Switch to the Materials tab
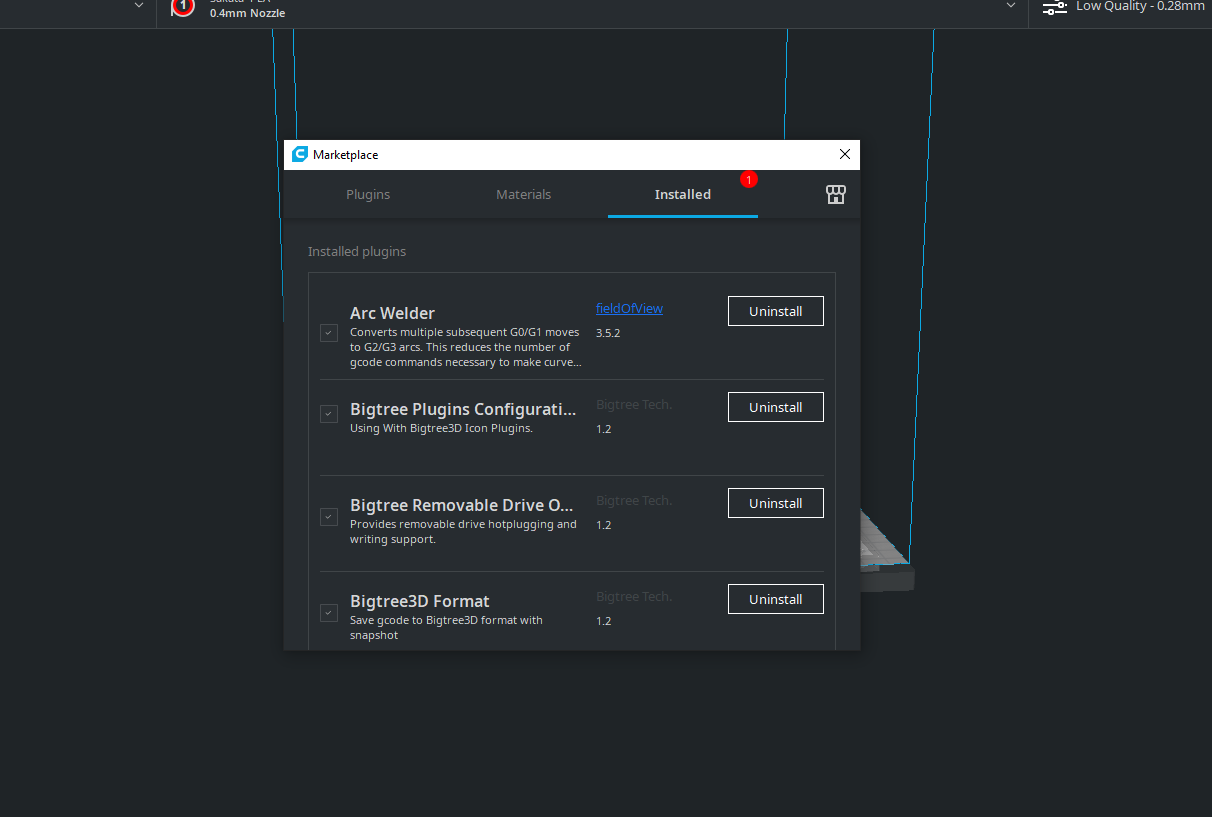 [x=523, y=195]
